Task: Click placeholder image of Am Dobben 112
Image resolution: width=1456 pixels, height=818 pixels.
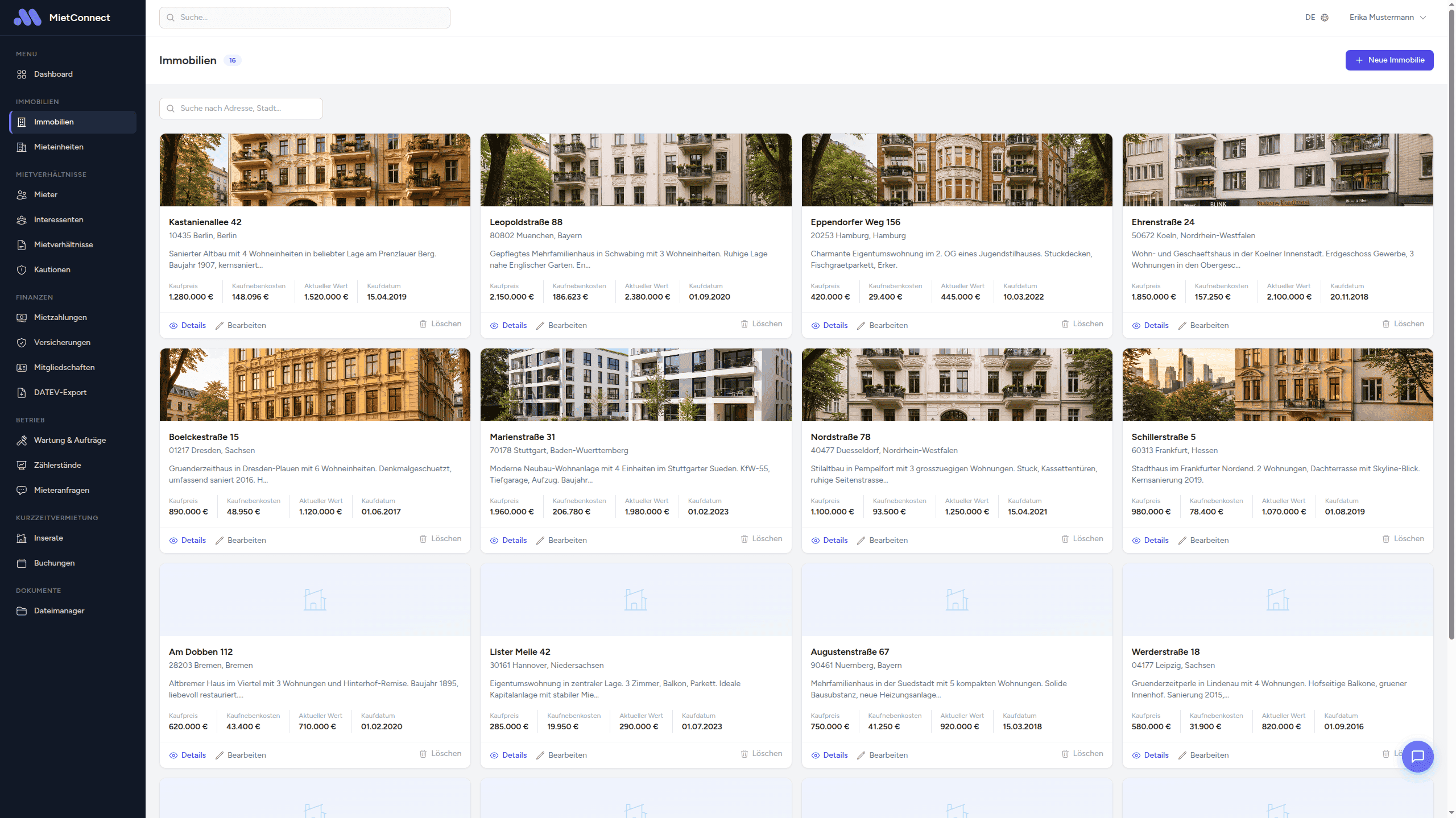Action: click(x=315, y=600)
